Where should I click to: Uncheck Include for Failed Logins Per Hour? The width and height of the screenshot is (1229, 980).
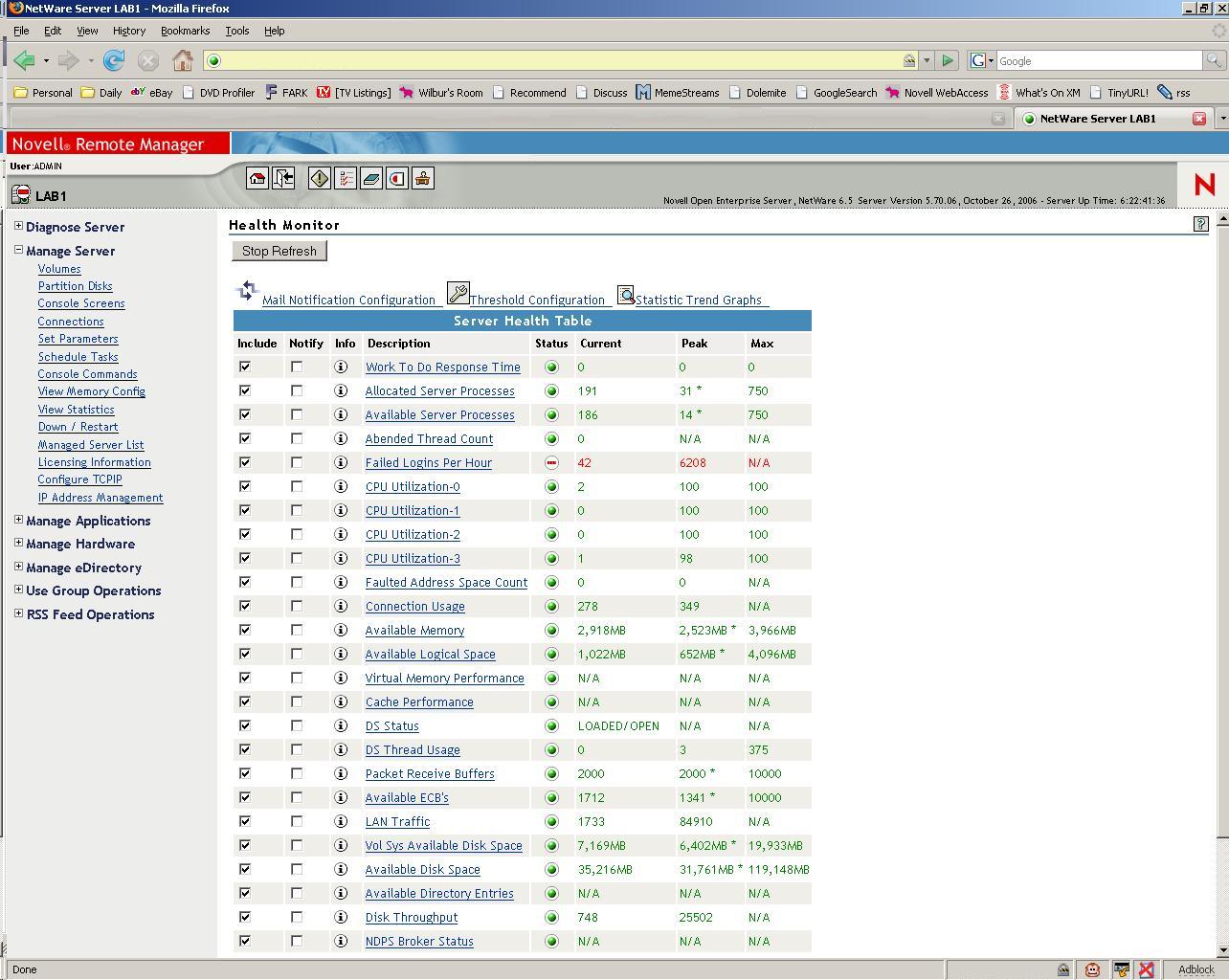pyautogui.click(x=245, y=462)
